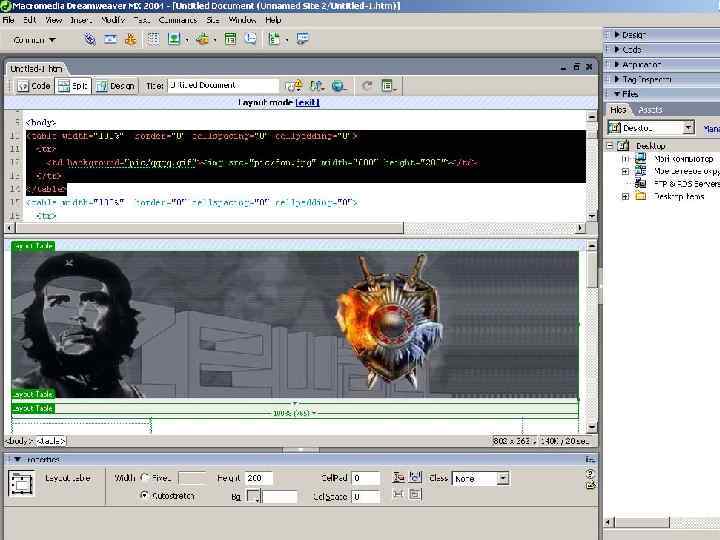Click the Insert Media icon
The width and height of the screenshot is (720, 540).
(x=202, y=39)
